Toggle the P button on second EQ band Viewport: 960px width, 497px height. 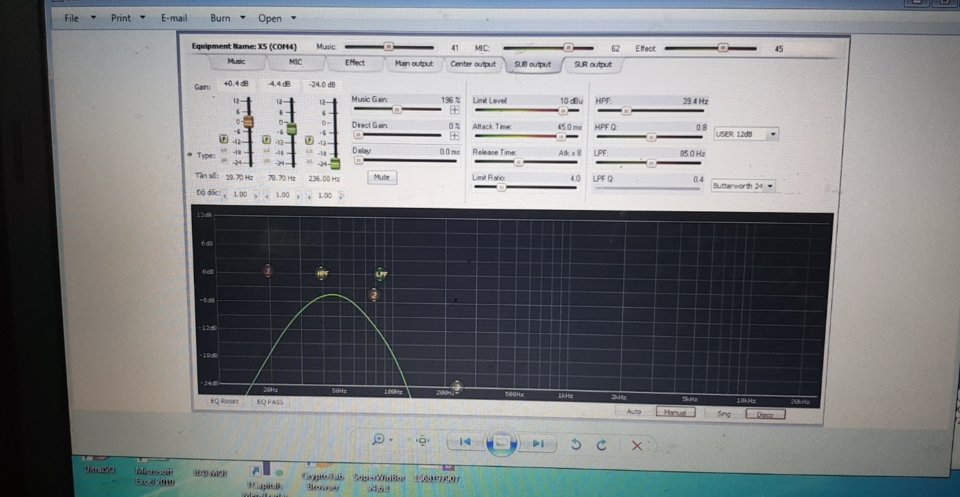click(x=266, y=140)
